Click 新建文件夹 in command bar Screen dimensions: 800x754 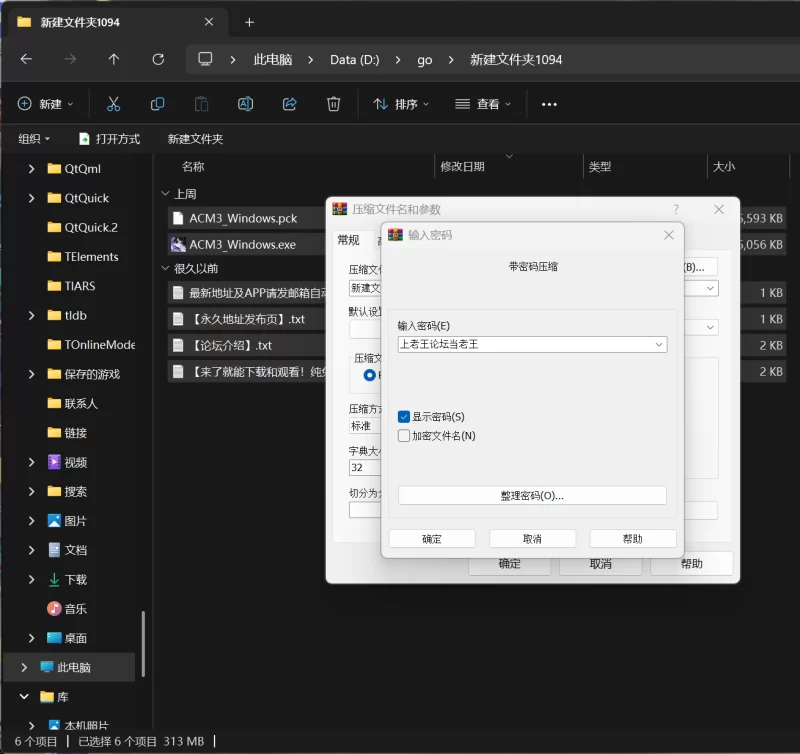(195, 139)
